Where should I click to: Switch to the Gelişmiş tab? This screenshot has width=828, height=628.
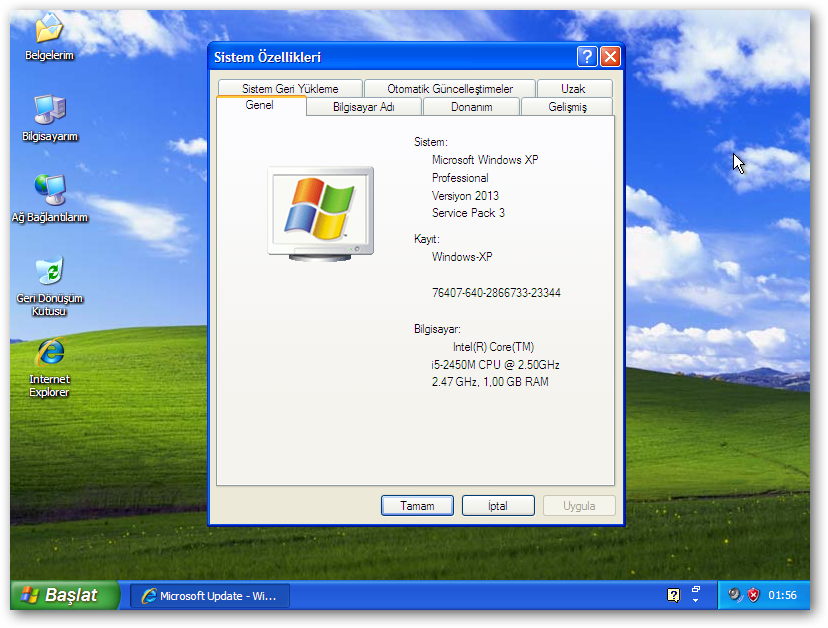pos(567,107)
